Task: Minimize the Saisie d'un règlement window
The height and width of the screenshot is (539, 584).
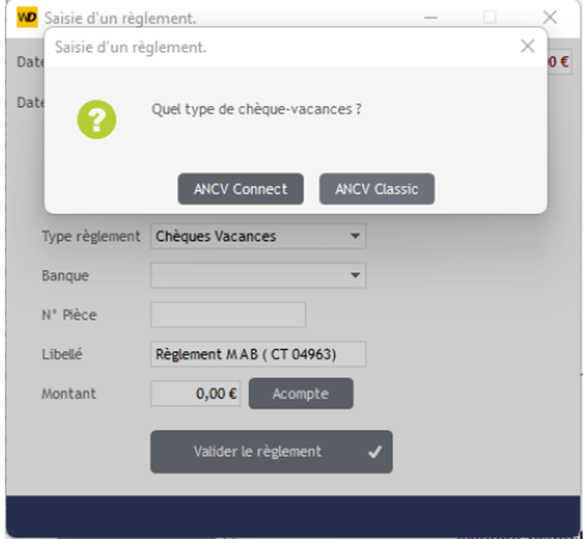Action: (431, 18)
